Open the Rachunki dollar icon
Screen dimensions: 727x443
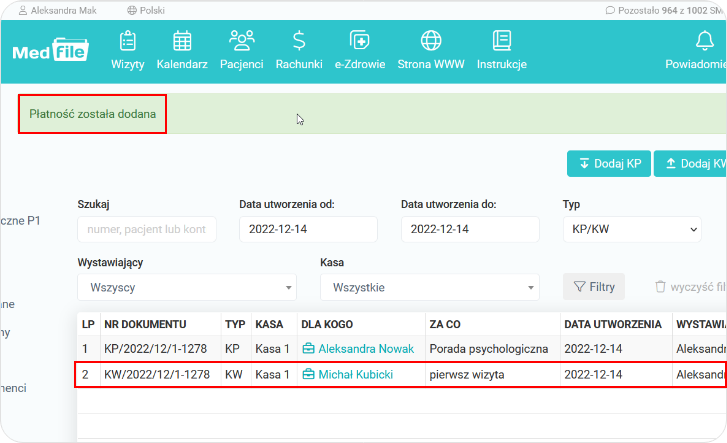click(299, 41)
